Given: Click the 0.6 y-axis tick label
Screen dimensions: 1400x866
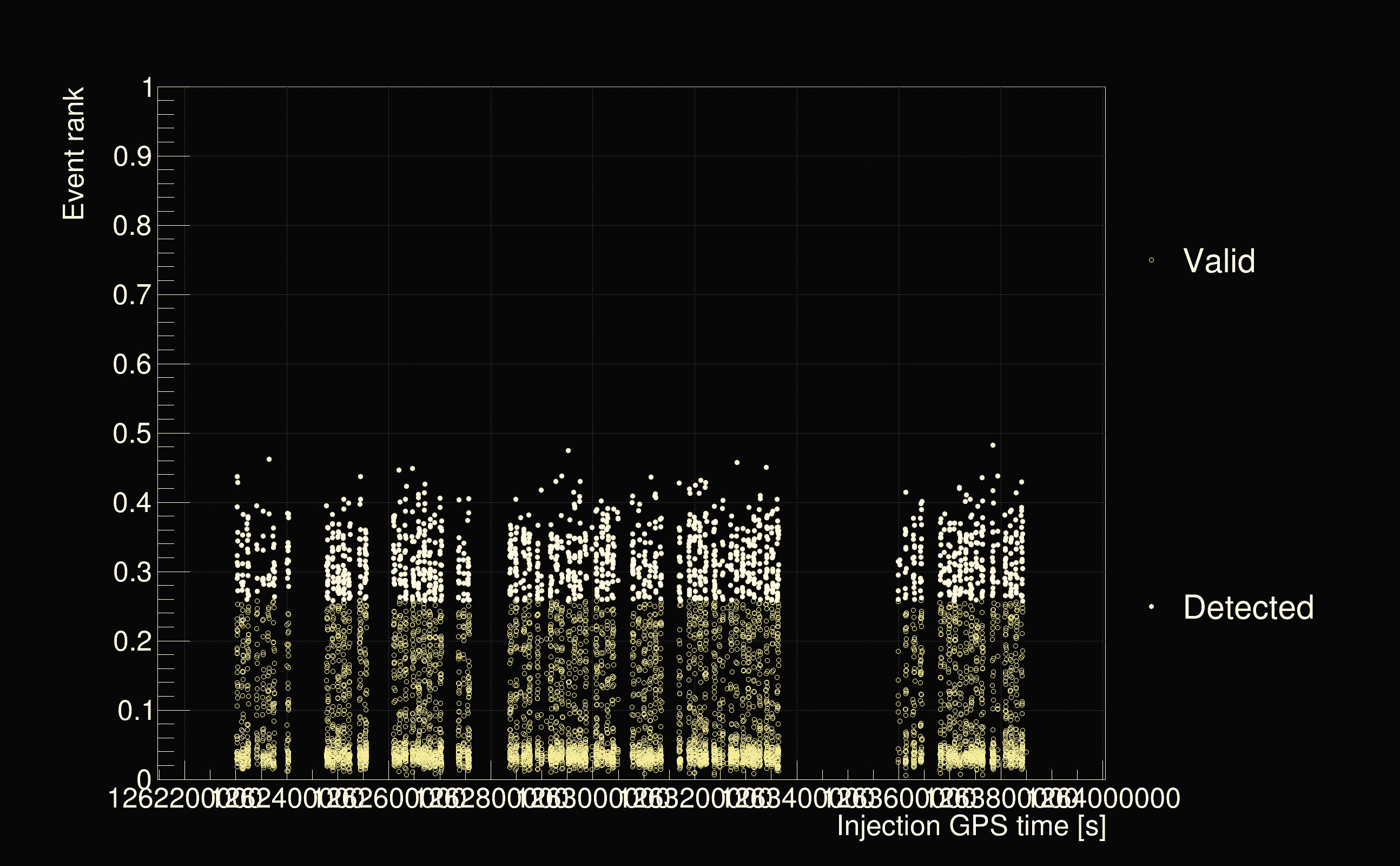Looking at the screenshot, I should [132, 365].
